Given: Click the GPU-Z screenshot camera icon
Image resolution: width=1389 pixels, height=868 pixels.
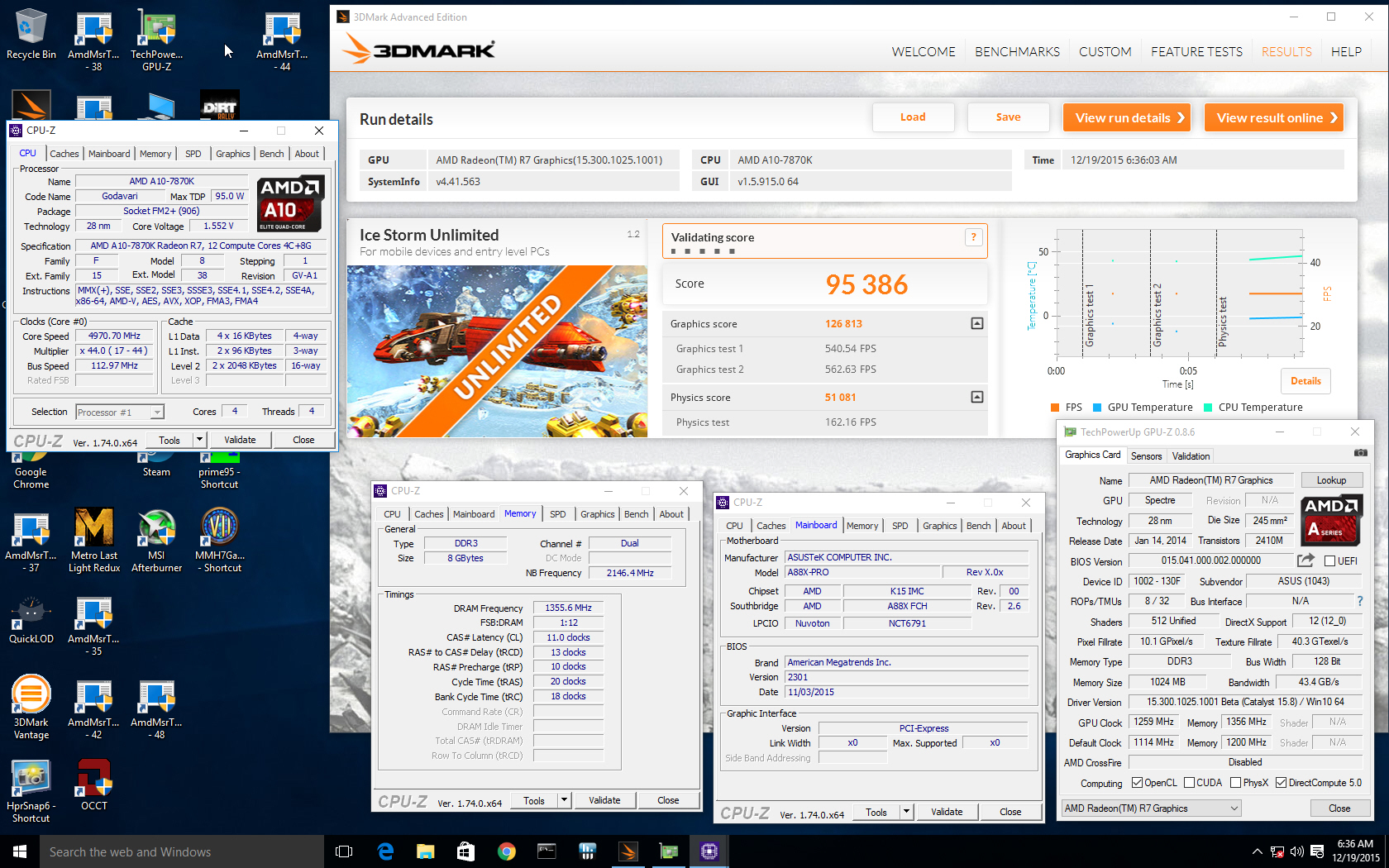Looking at the screenshot, I should click(1360, 453).
